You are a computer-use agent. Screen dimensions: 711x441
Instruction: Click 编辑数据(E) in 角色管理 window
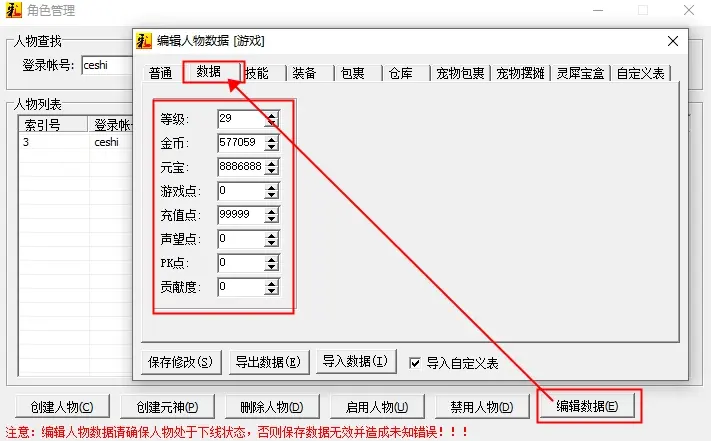pyautogui.click(x=587, y=406)
